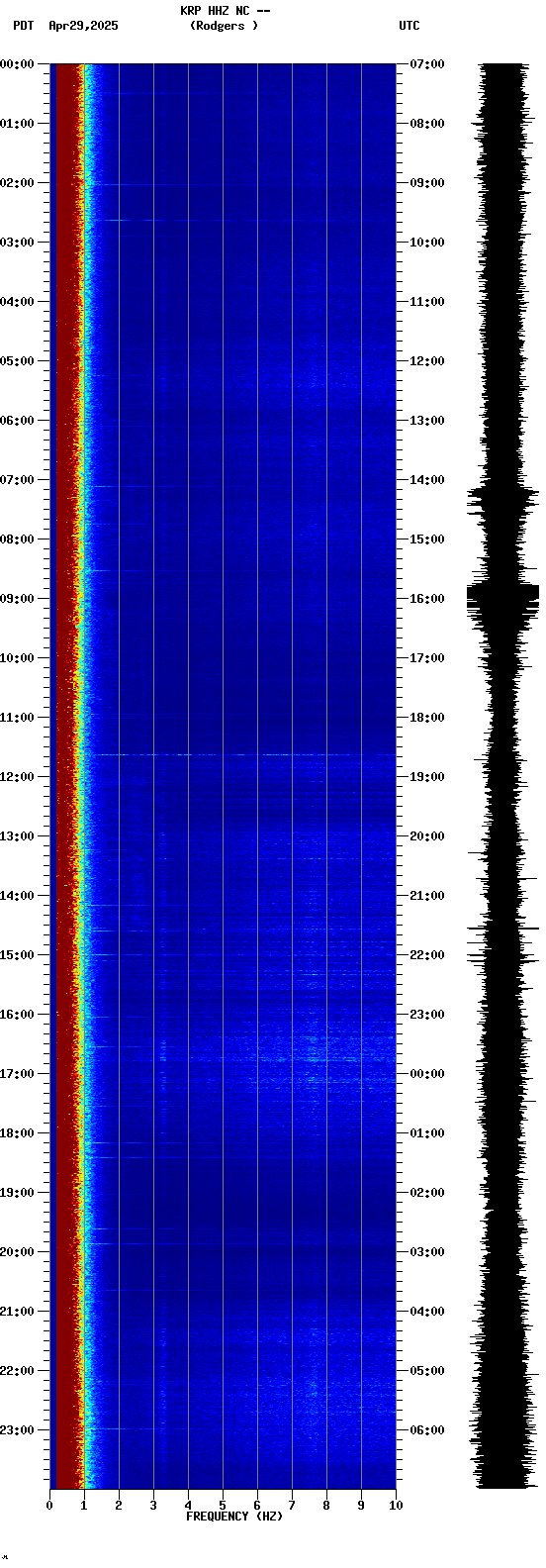This screenshot has height=1568, width=546.
Task: Click the 19:00 UTC time label
Action: tap(426, 777)
